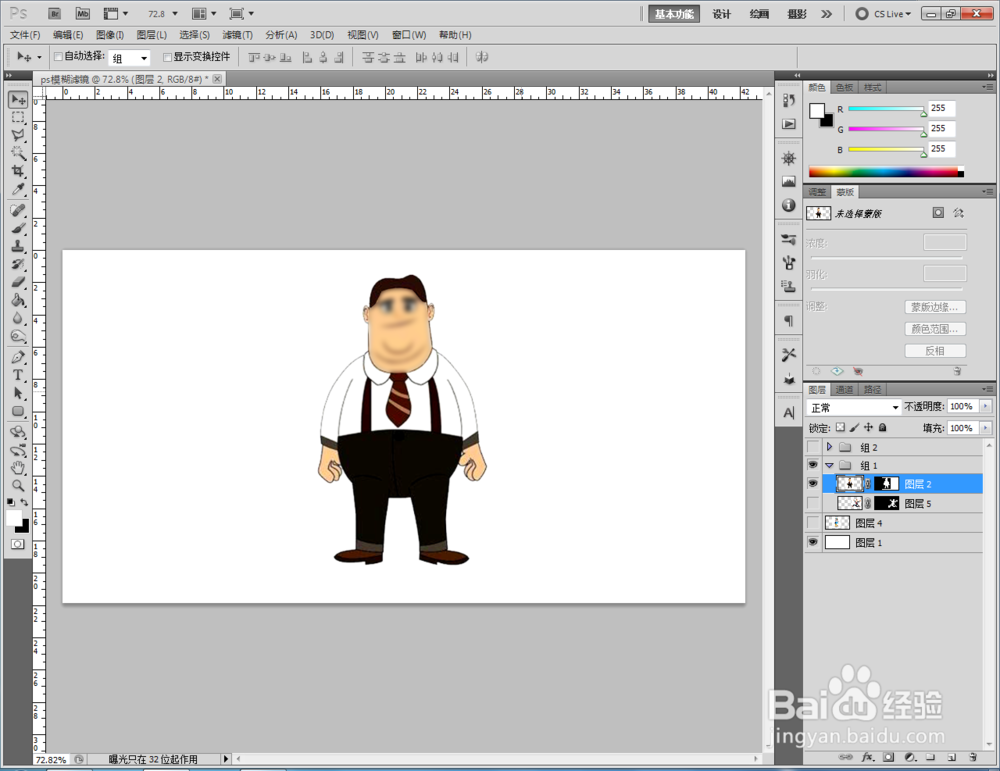Select the Eyedropper tool

pos(18,189)
